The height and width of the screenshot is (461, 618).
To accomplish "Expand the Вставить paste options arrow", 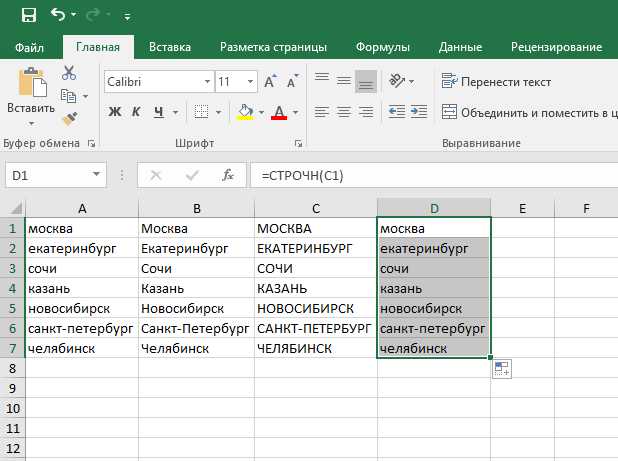I will pyautogui.click(x=31, y=123).
